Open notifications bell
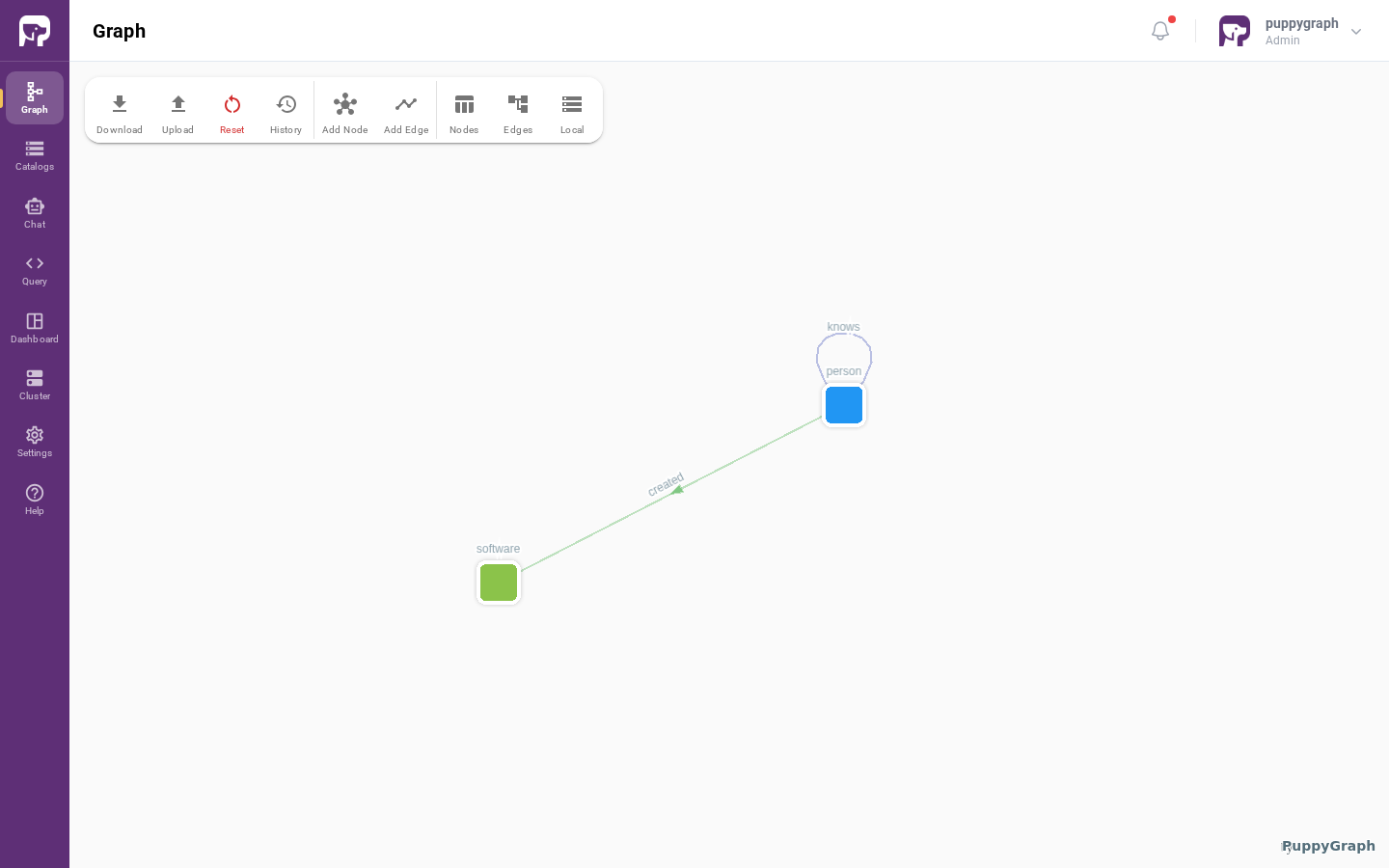The width and height of the screenshot is (1389, 868). (x=1160, y=31)
